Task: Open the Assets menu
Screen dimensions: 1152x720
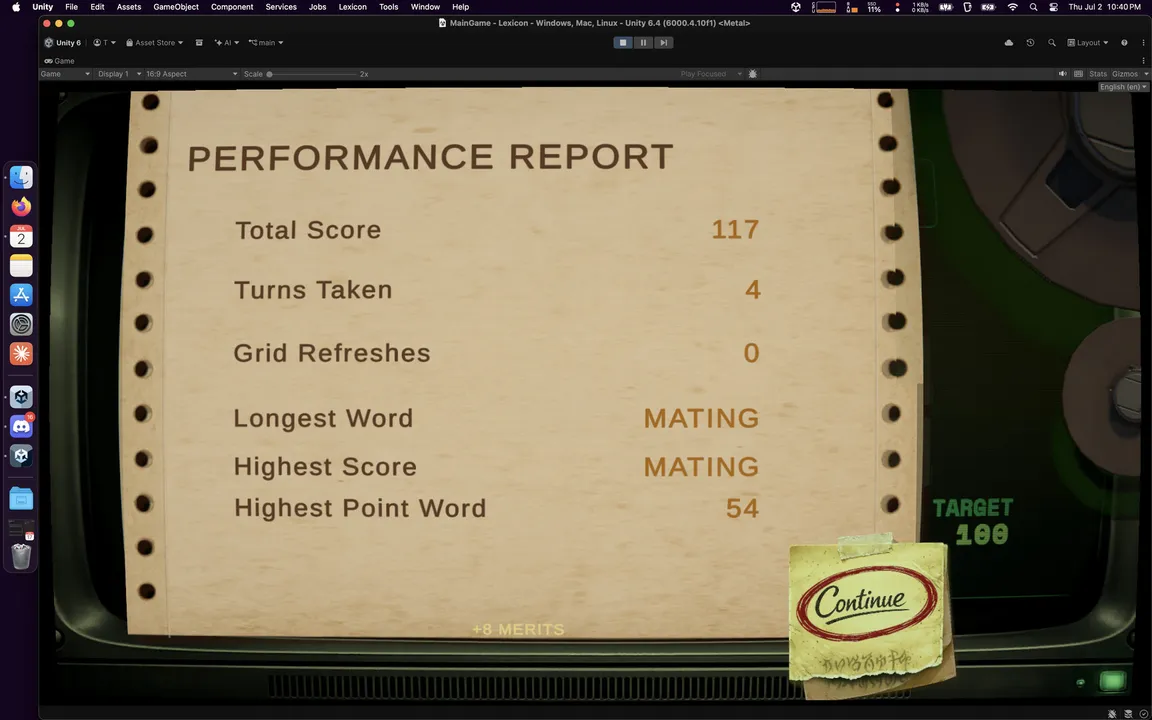Action: tap(129, 7)
